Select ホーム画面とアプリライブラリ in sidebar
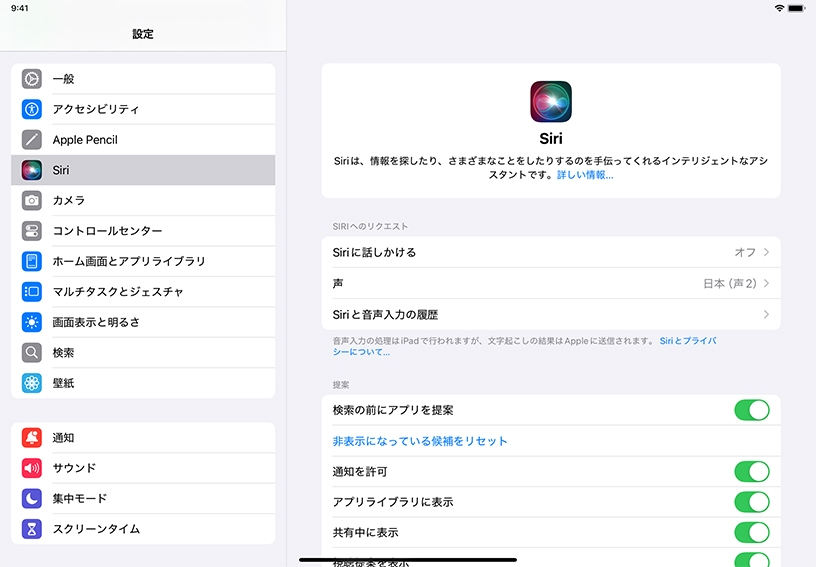Viewport: 816px width, 567px height. tap(129, 261)
